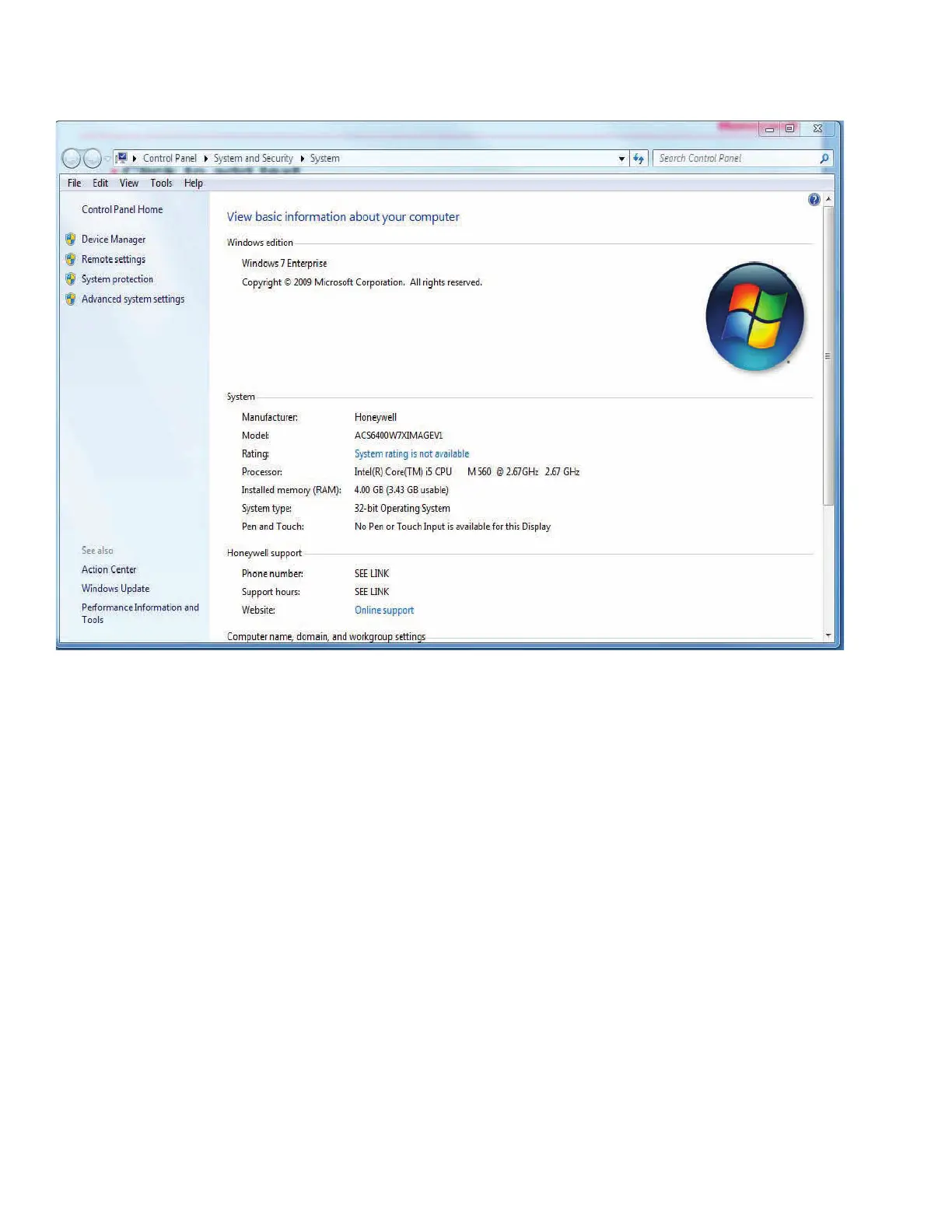Click the Honeywell manufacturer value
Viewport: 952px width, 1232px height.
(376, 418)
